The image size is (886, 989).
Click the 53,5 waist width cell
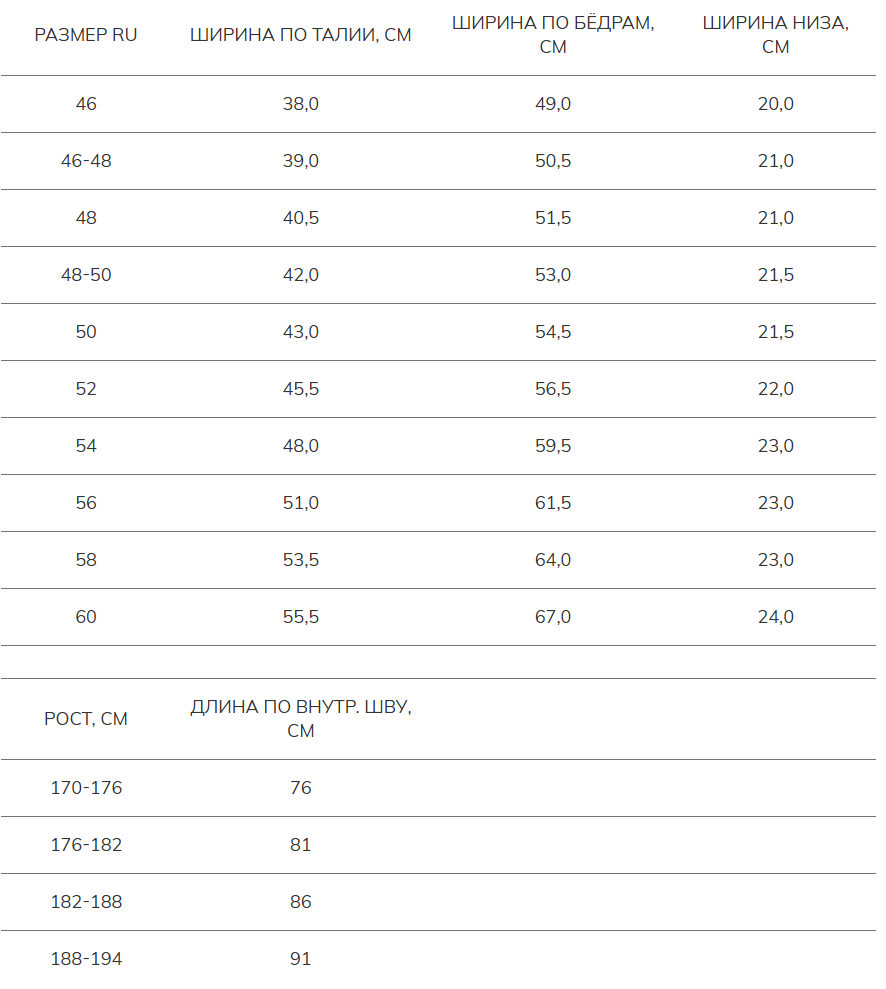[x=301, y=560]
